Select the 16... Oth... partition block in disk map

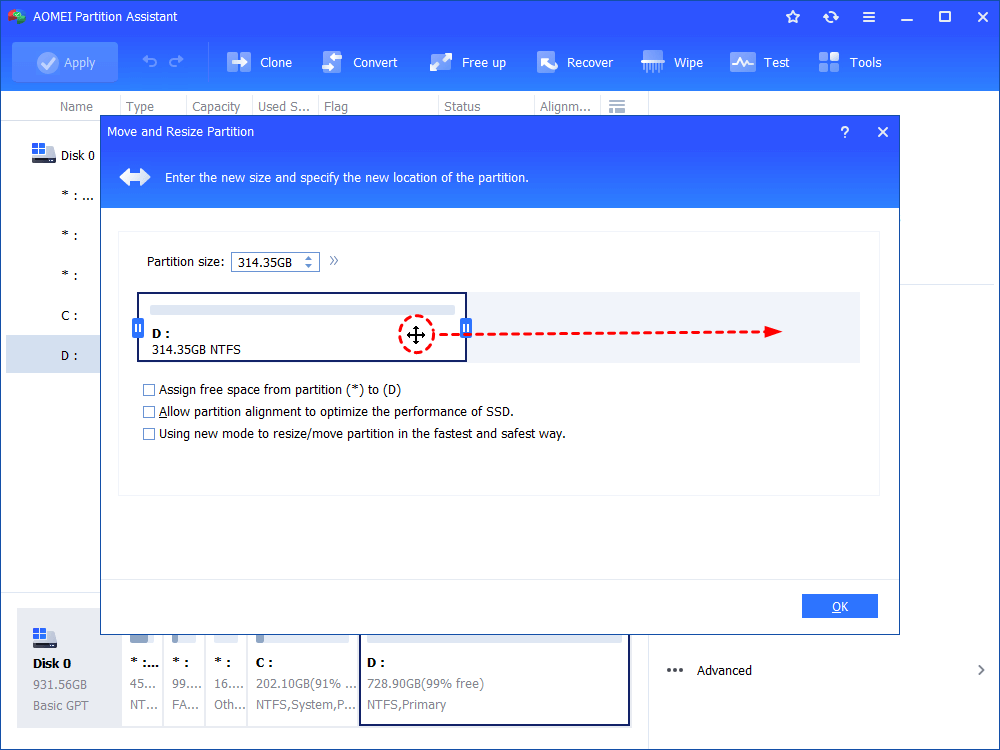click(x=226, y=680)
